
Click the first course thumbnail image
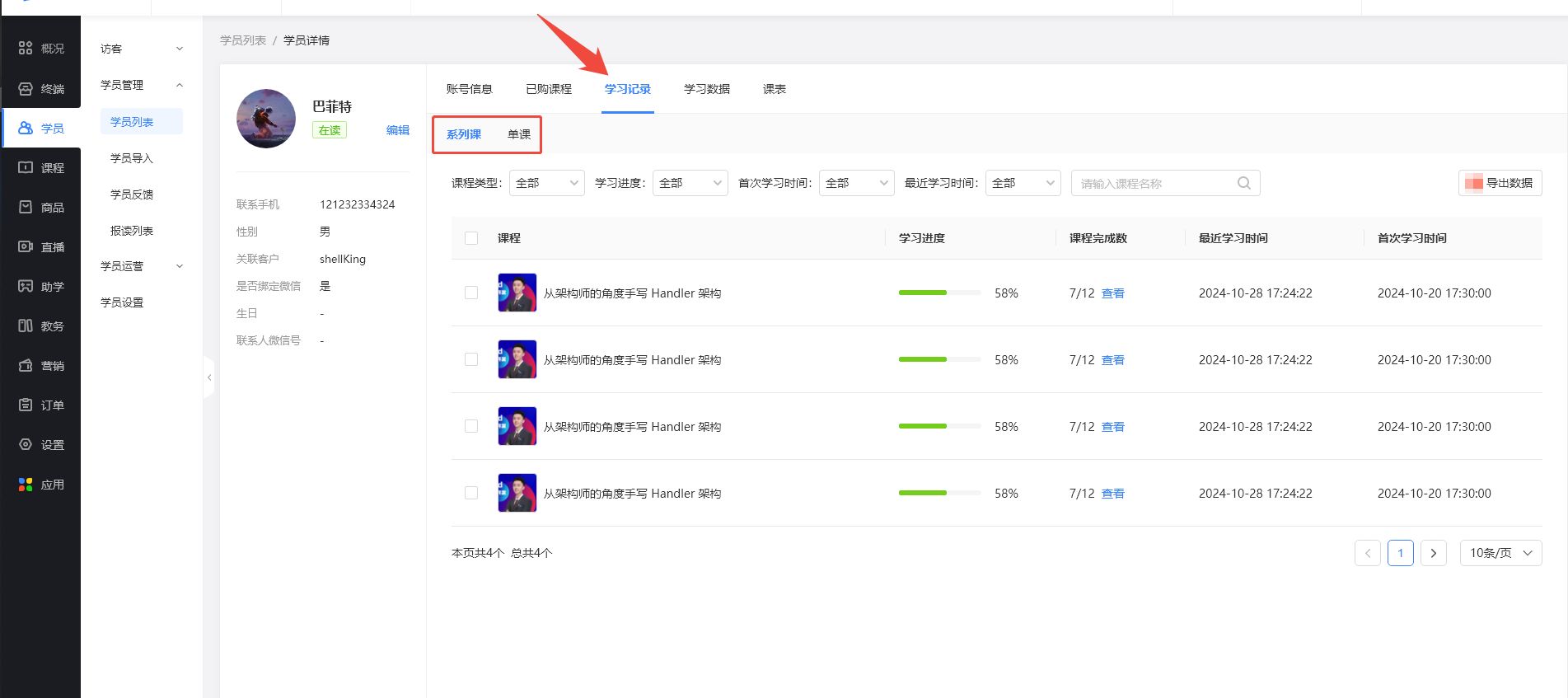point(517,293)
